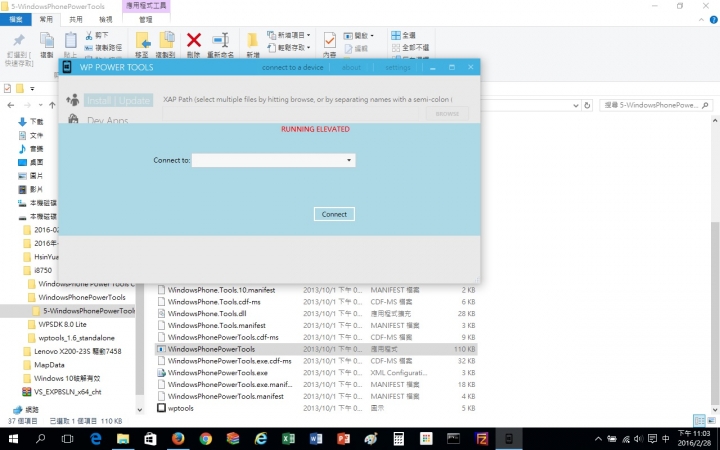This screenshot has width=720, height=450.
Task: Select WindowsPhone.Tools.cdf-ms file
Action: [214, 302]
